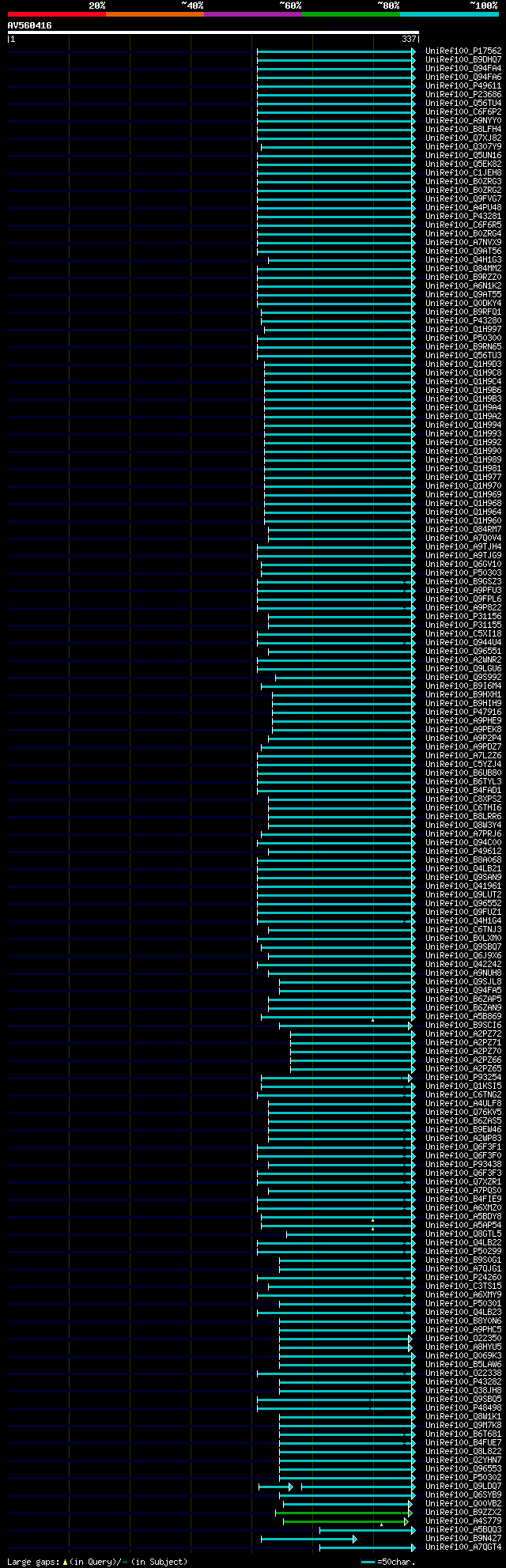
Task: Select the UniRef100_P93254 label
Action: (463, 1077)
